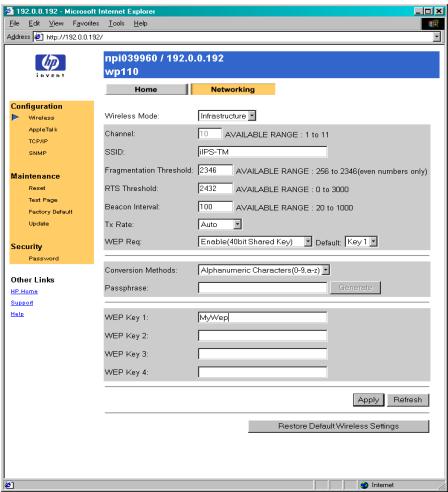Click the blue arrow beside Wireless
This screenshot has height=492, width=448.
15,117
